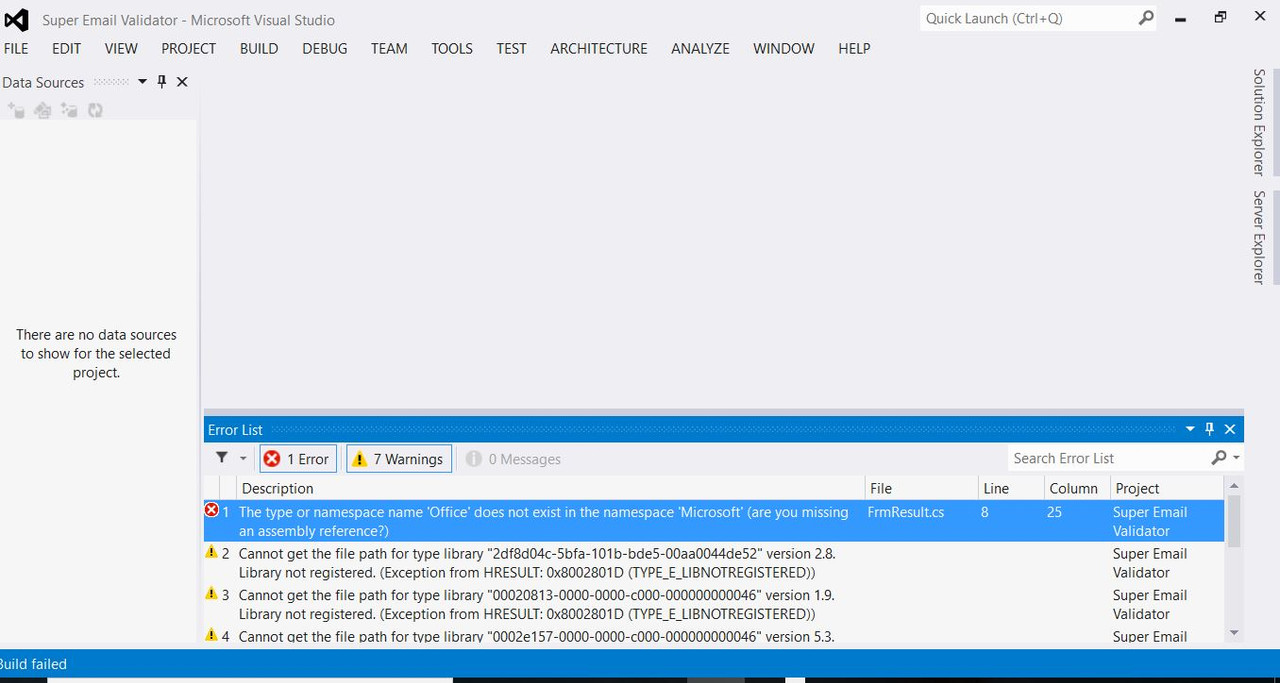Click the Column value 25 cell
The width and height of the screenshot is (1280, 683).
coord(1056,512)
